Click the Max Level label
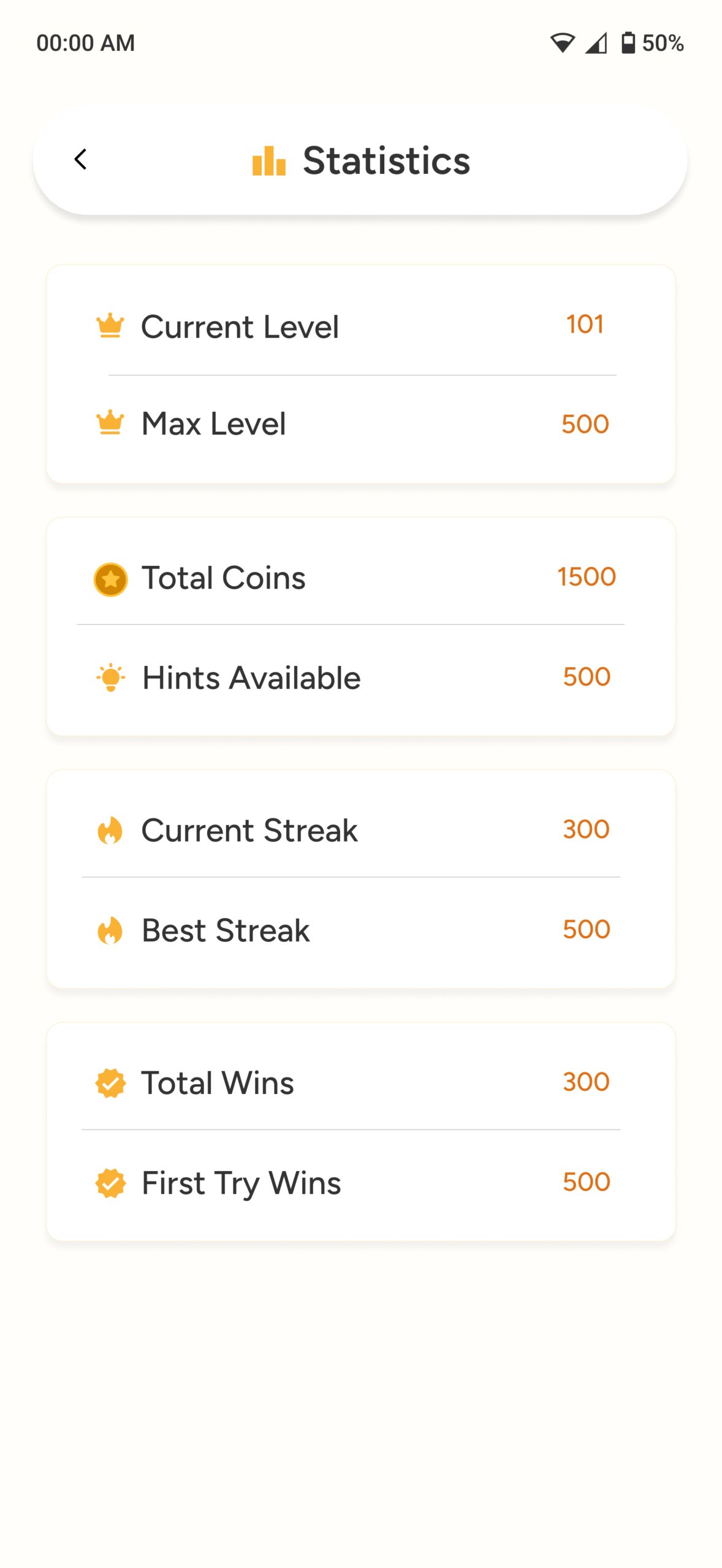722x1568 pixels. pyautogui.click(x=213, y=423)
